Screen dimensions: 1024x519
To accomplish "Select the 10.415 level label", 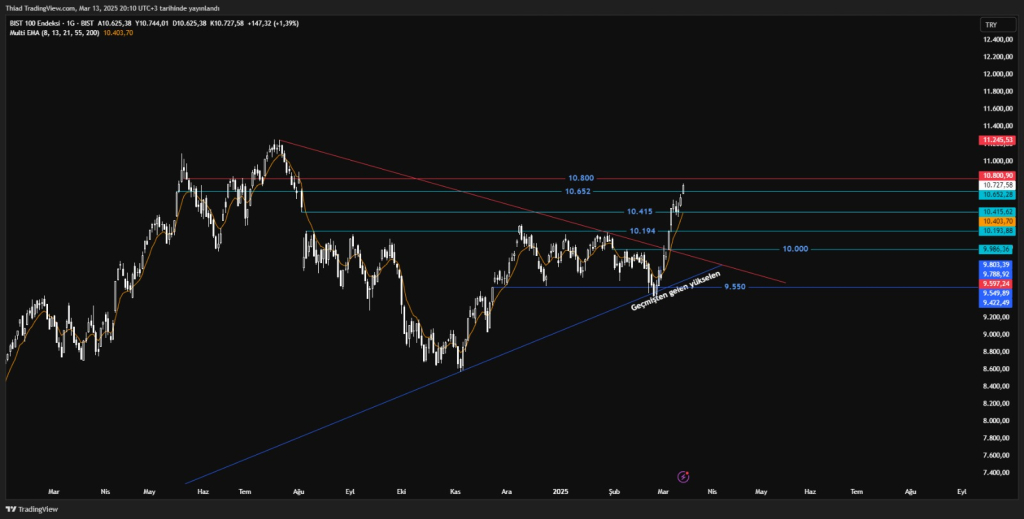I will coord(639,212).
